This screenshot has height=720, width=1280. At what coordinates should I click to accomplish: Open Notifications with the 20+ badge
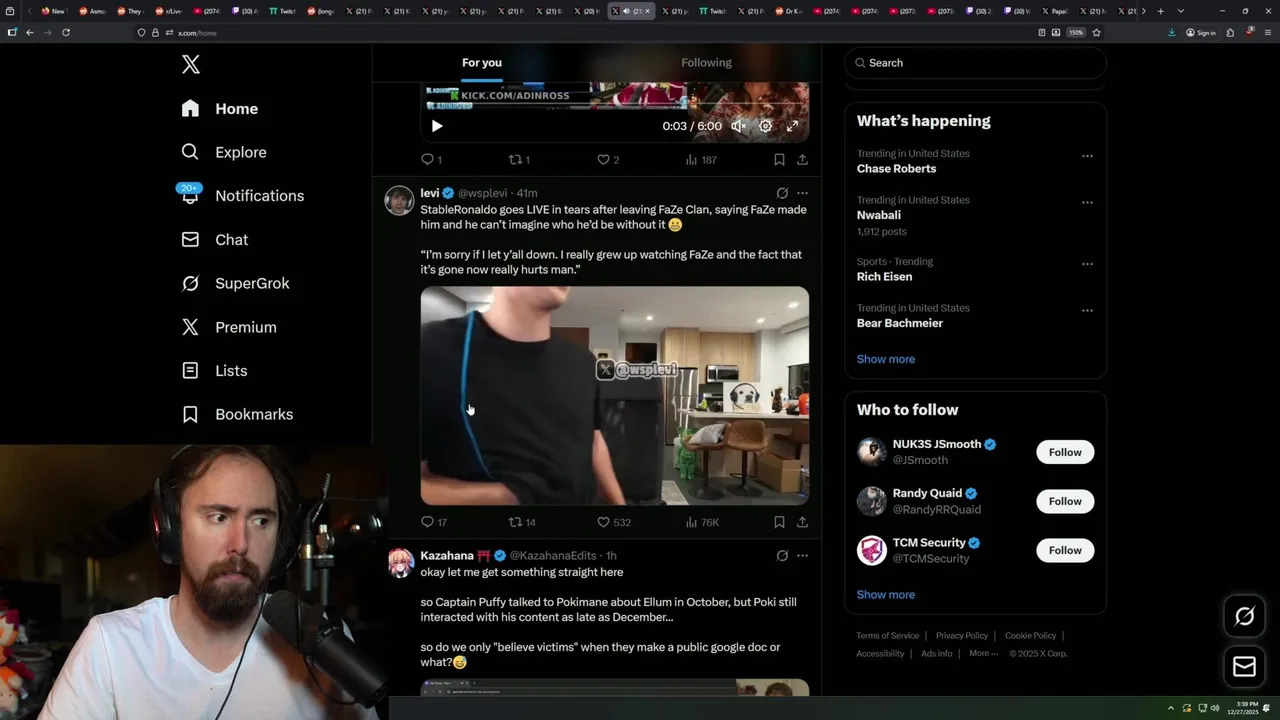click(x=241, y=196)
